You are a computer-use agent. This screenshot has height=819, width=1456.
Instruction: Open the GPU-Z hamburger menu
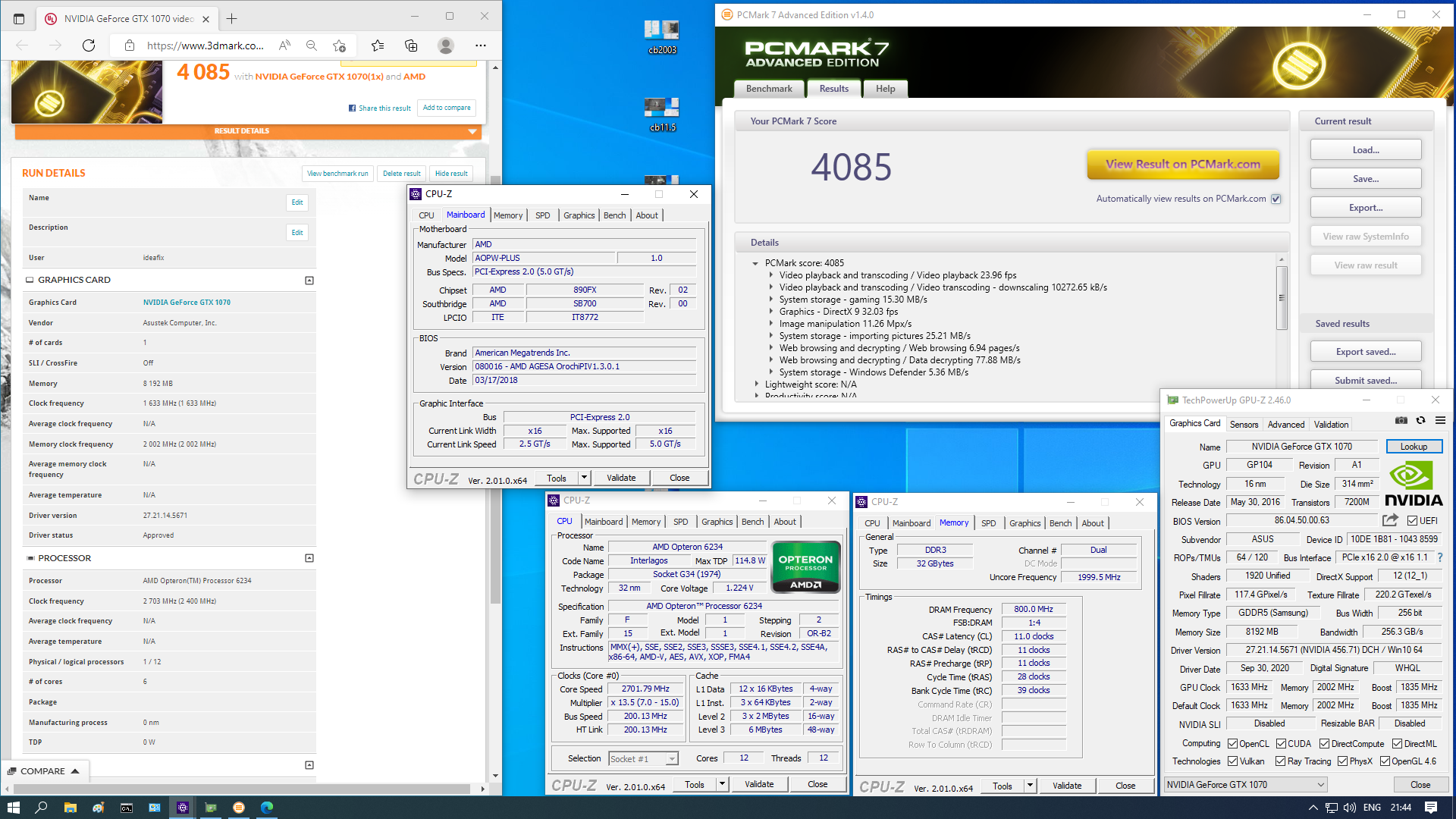pos(1440,421)
